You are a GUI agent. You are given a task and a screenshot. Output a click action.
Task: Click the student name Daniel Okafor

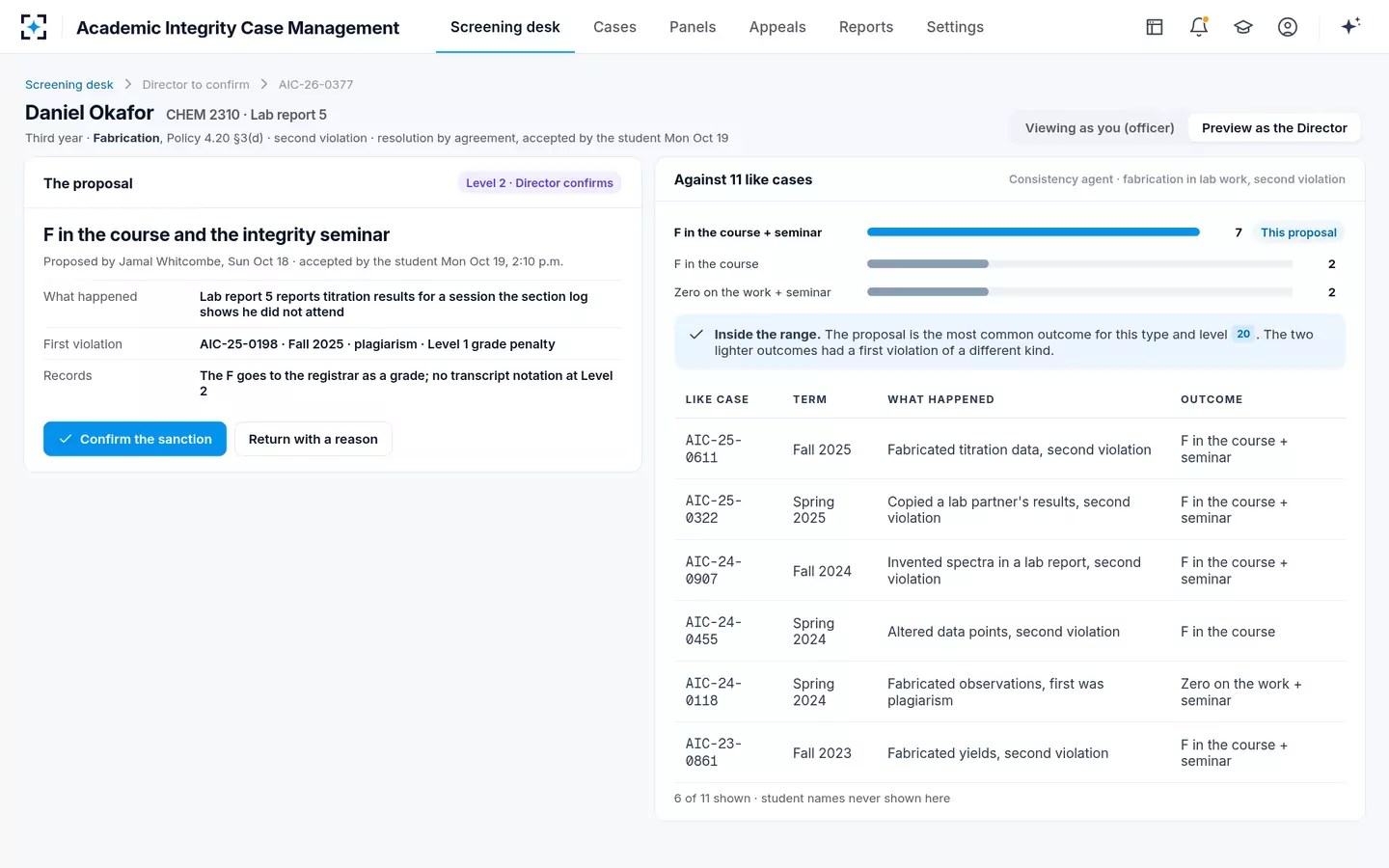(90, 113)
